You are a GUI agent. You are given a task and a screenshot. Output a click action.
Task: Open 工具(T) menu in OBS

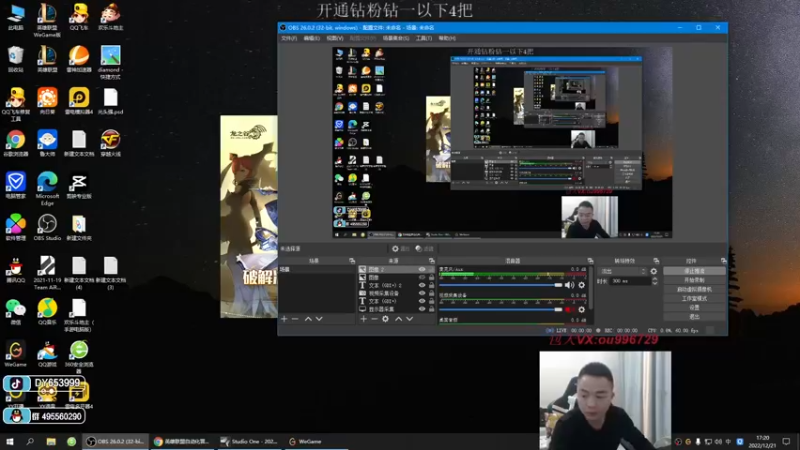[423, 38]
